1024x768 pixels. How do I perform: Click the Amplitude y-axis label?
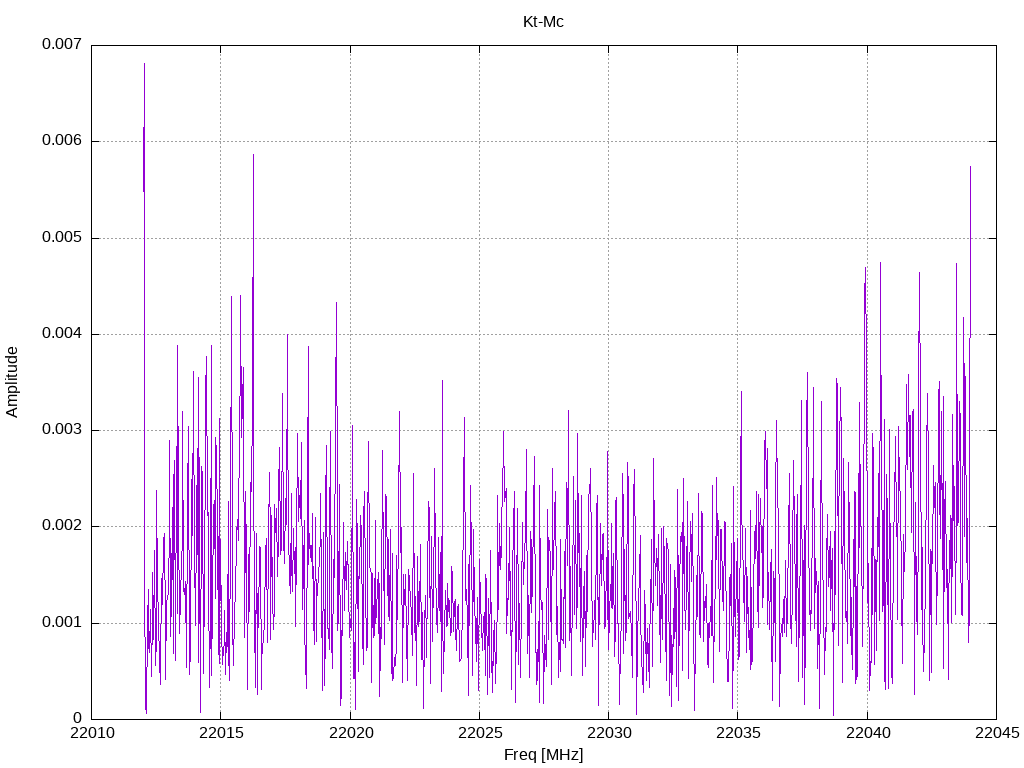coord(13,382)
